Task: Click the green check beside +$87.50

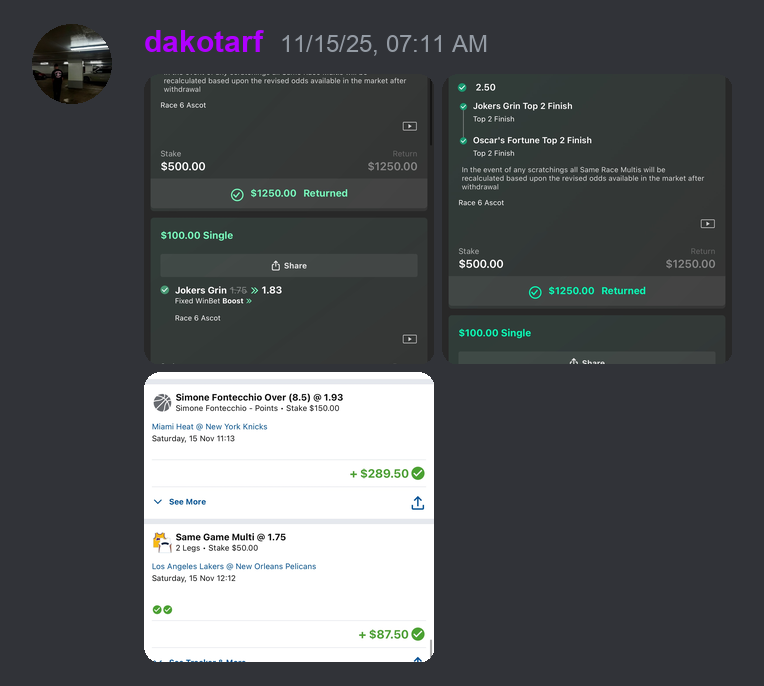Action: [x=418, y=634]
